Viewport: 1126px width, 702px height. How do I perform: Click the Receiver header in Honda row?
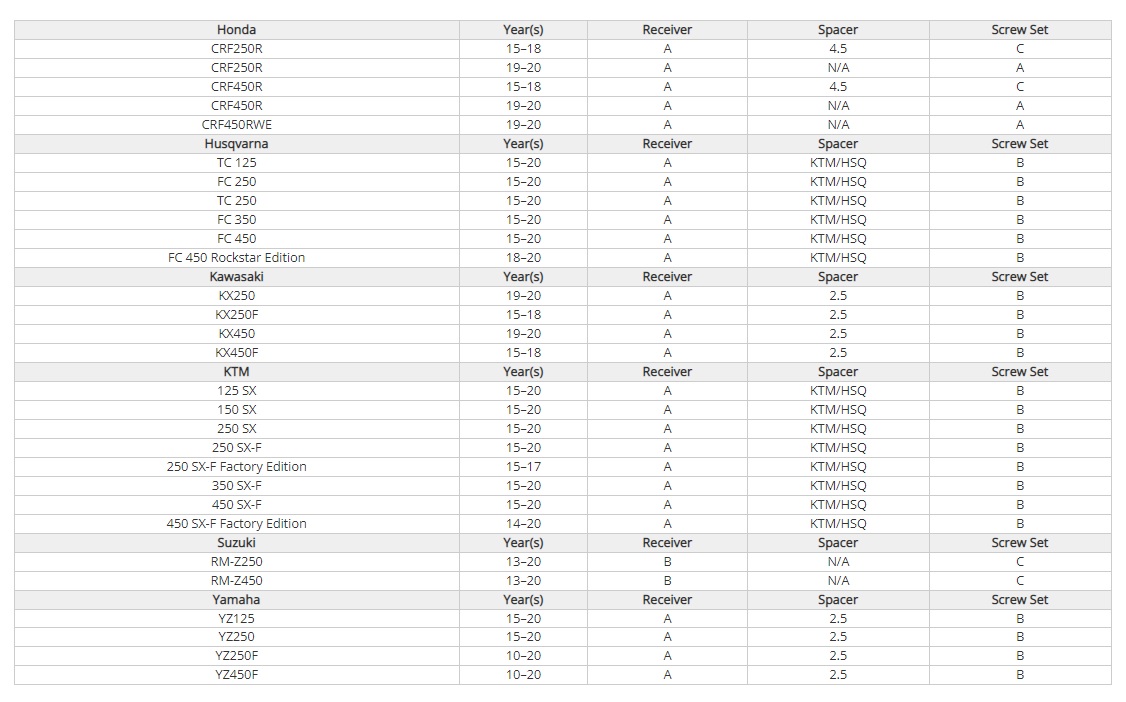coord(667,29)
